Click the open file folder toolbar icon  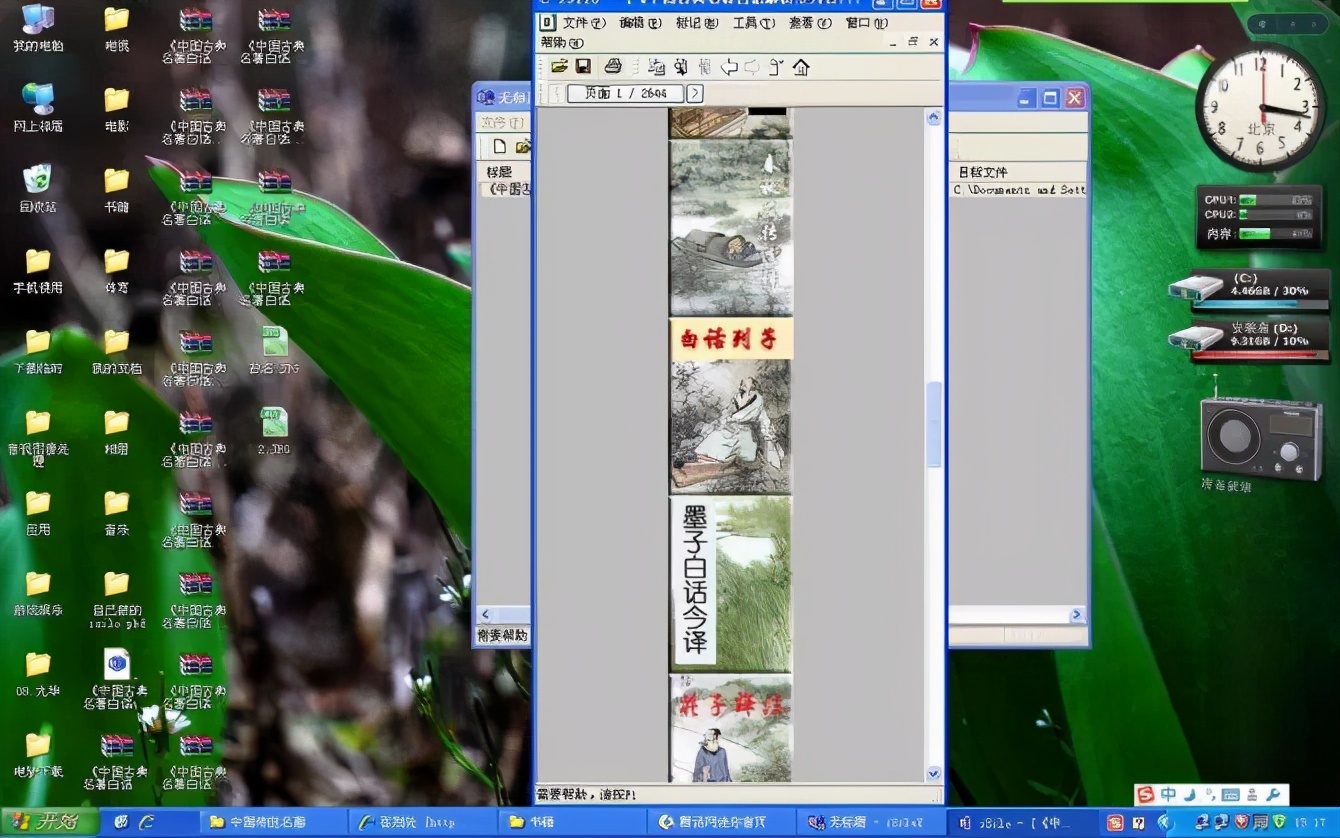click(559, 67)
